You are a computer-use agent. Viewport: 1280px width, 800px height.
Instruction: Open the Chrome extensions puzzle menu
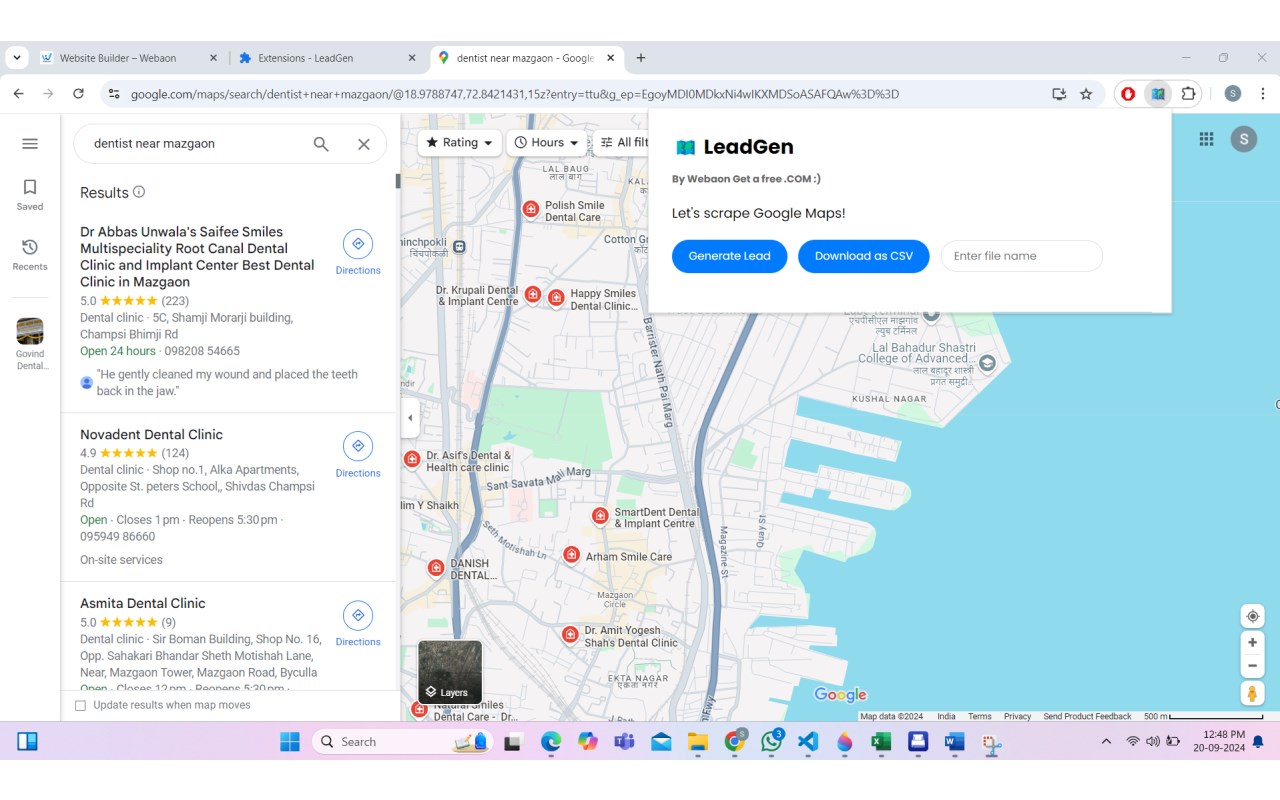point(1188,94)
